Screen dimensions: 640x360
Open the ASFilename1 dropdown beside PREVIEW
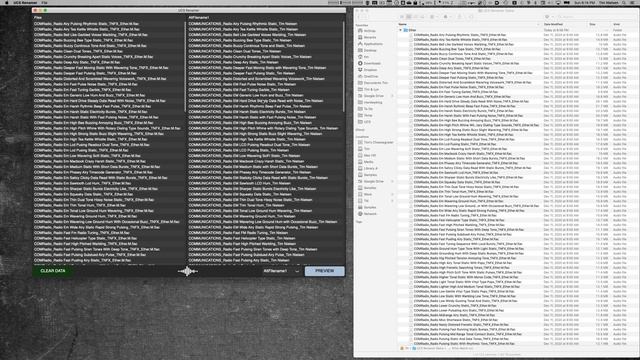click(x=281, y=271)
